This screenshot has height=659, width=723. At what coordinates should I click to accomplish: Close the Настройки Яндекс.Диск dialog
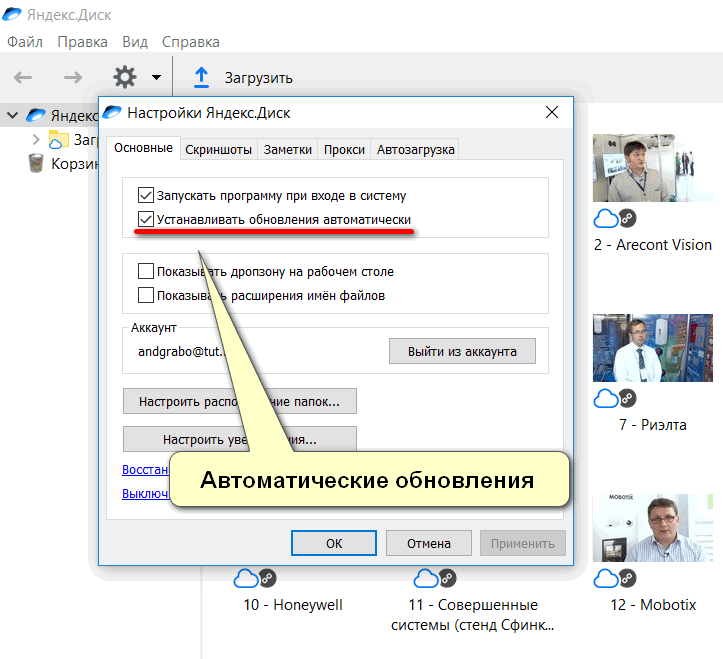552,112
